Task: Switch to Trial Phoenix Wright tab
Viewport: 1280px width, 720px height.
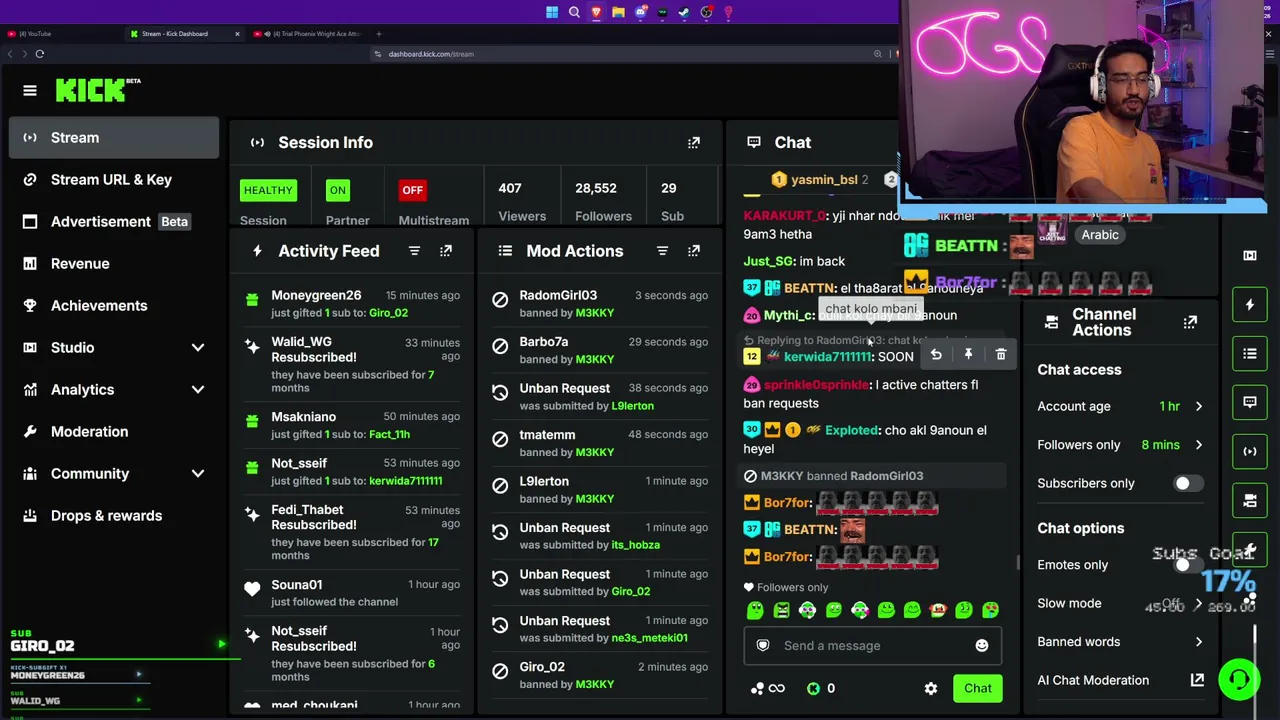Action: click(x=308, y=34)
